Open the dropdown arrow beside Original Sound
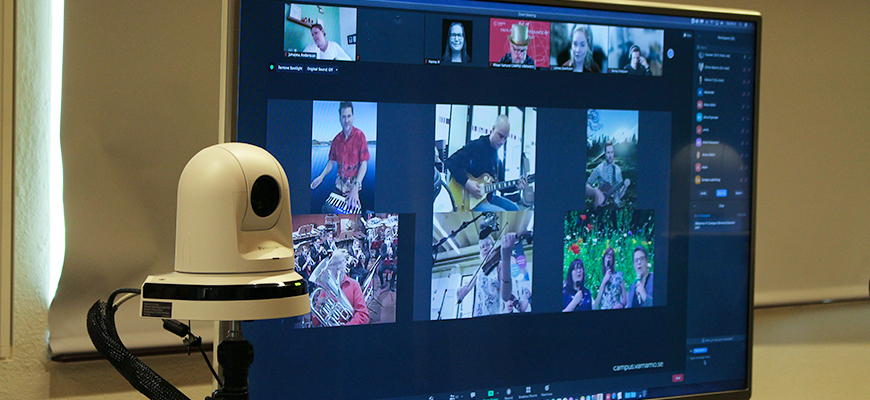The height and width of the screenshot is (400, 870). click(x=336, y=69)
